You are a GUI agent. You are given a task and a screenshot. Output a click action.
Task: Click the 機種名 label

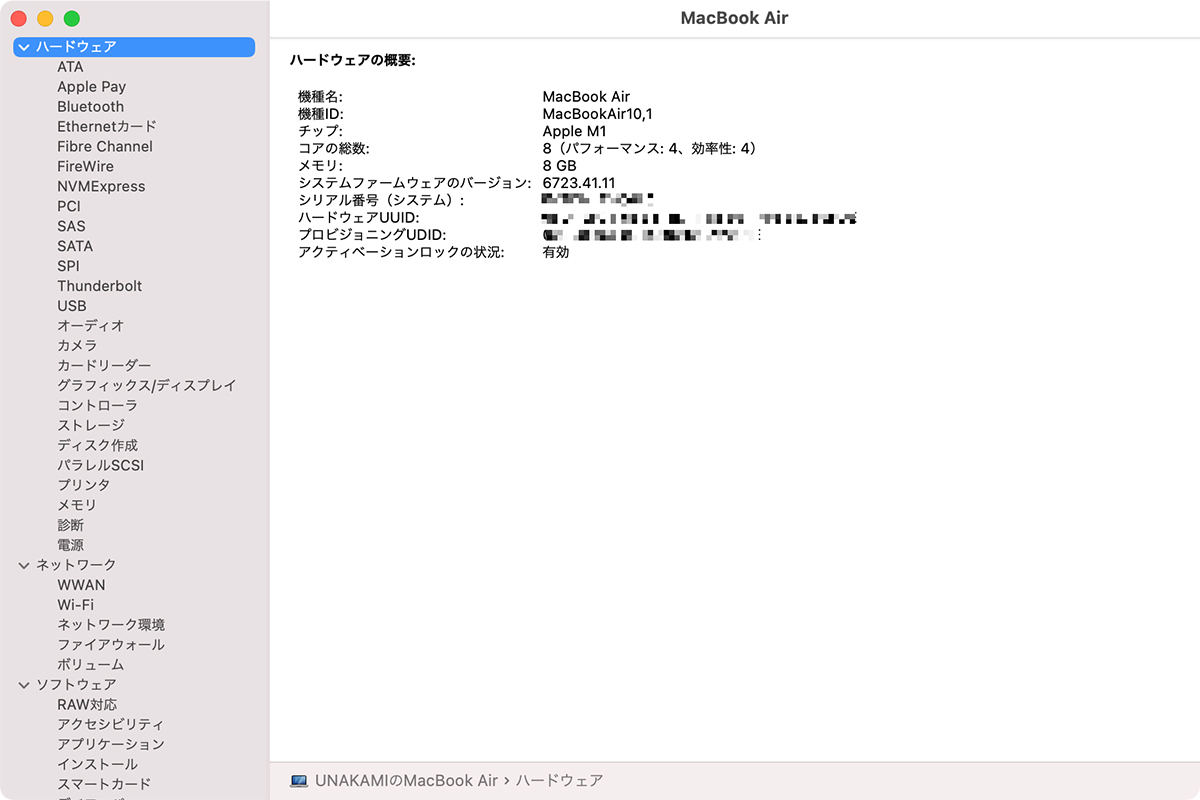320,97
